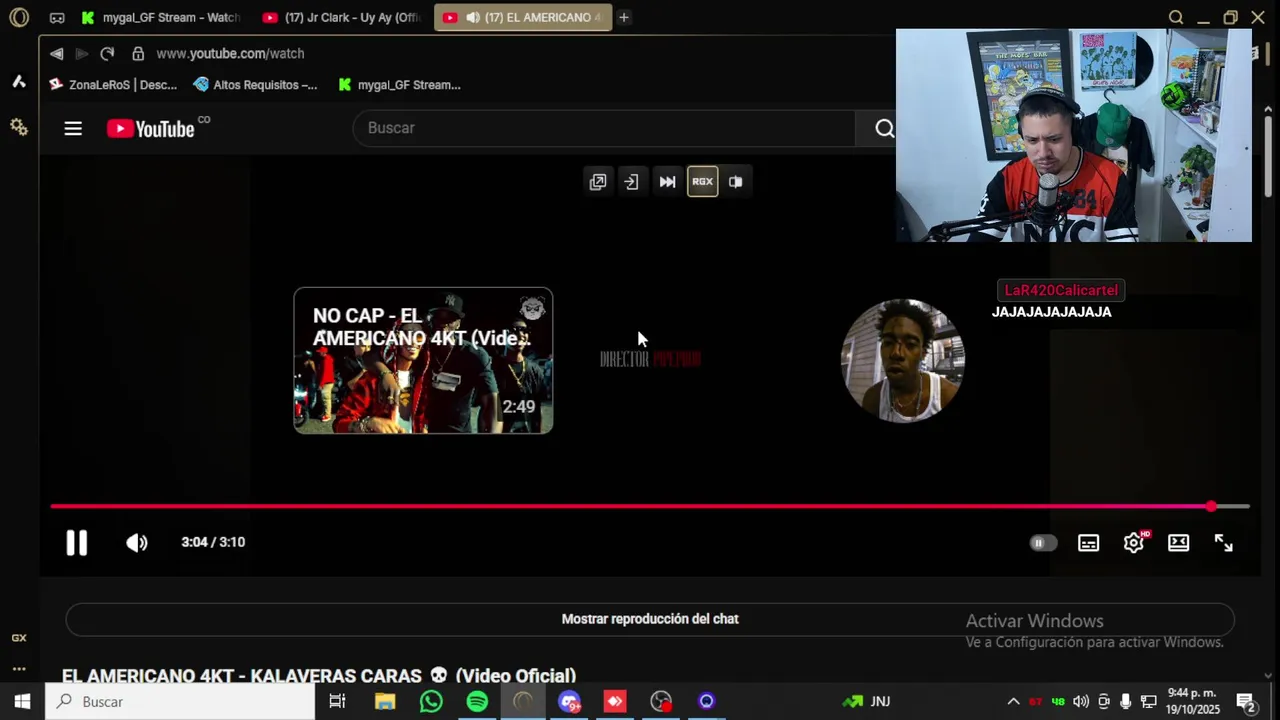Open the Windows Start menu
1280x720 pixels.
22,701
